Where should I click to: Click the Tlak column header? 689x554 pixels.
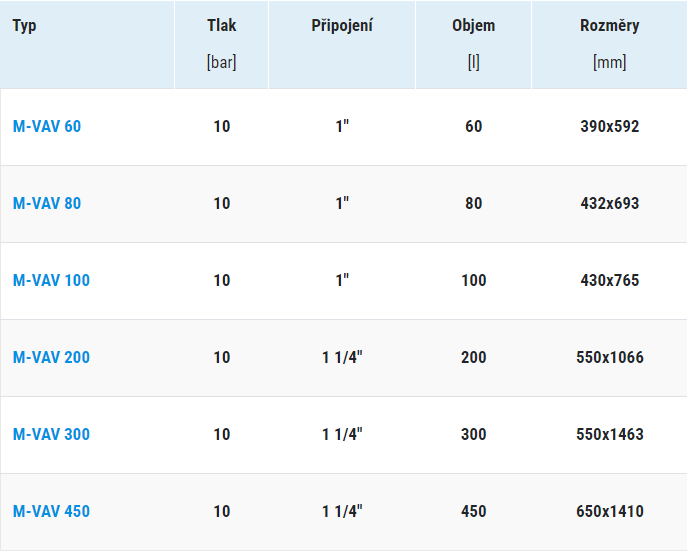point(222,26)
